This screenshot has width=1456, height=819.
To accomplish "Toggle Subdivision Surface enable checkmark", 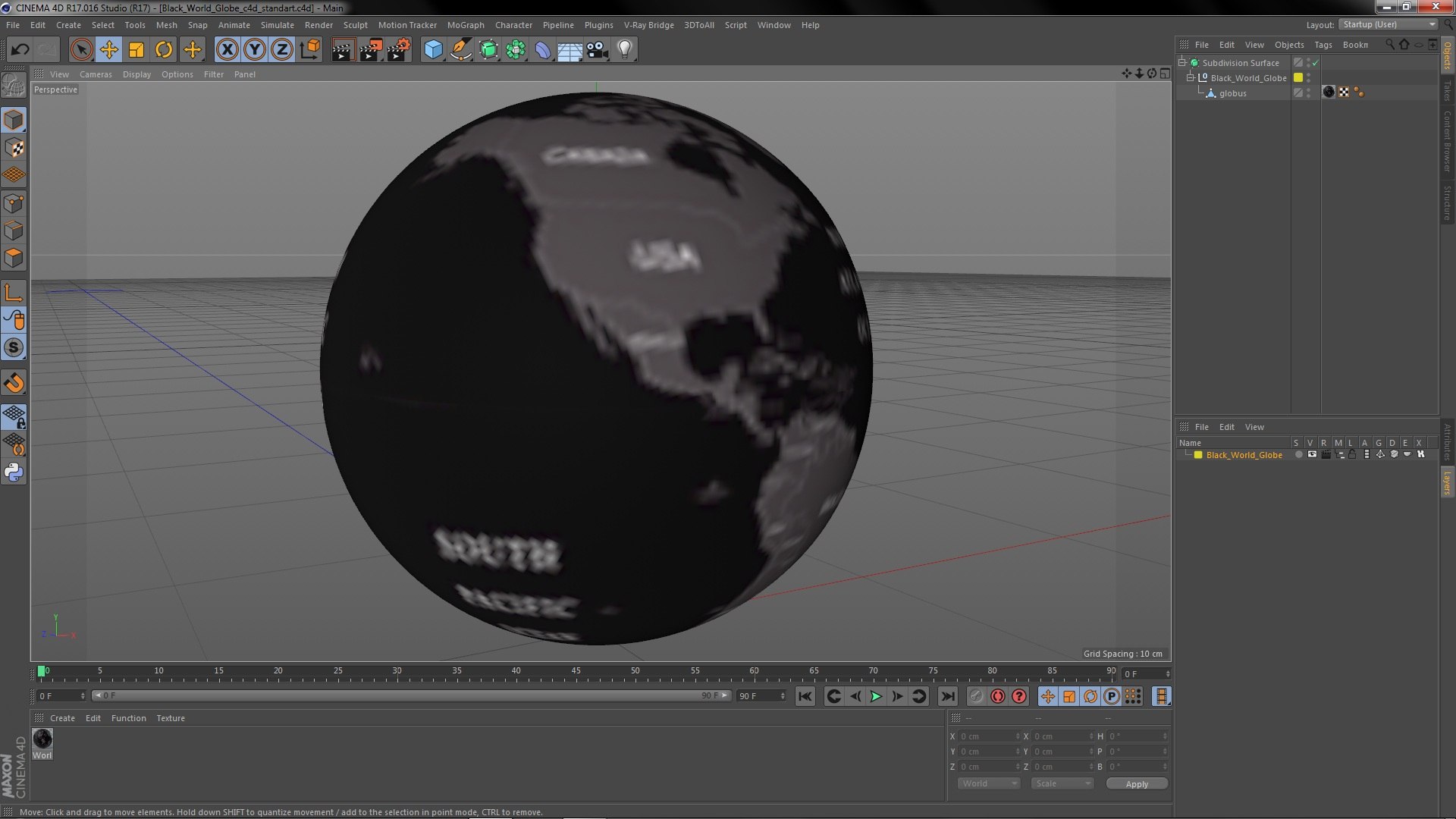I will click(1316, 63).
